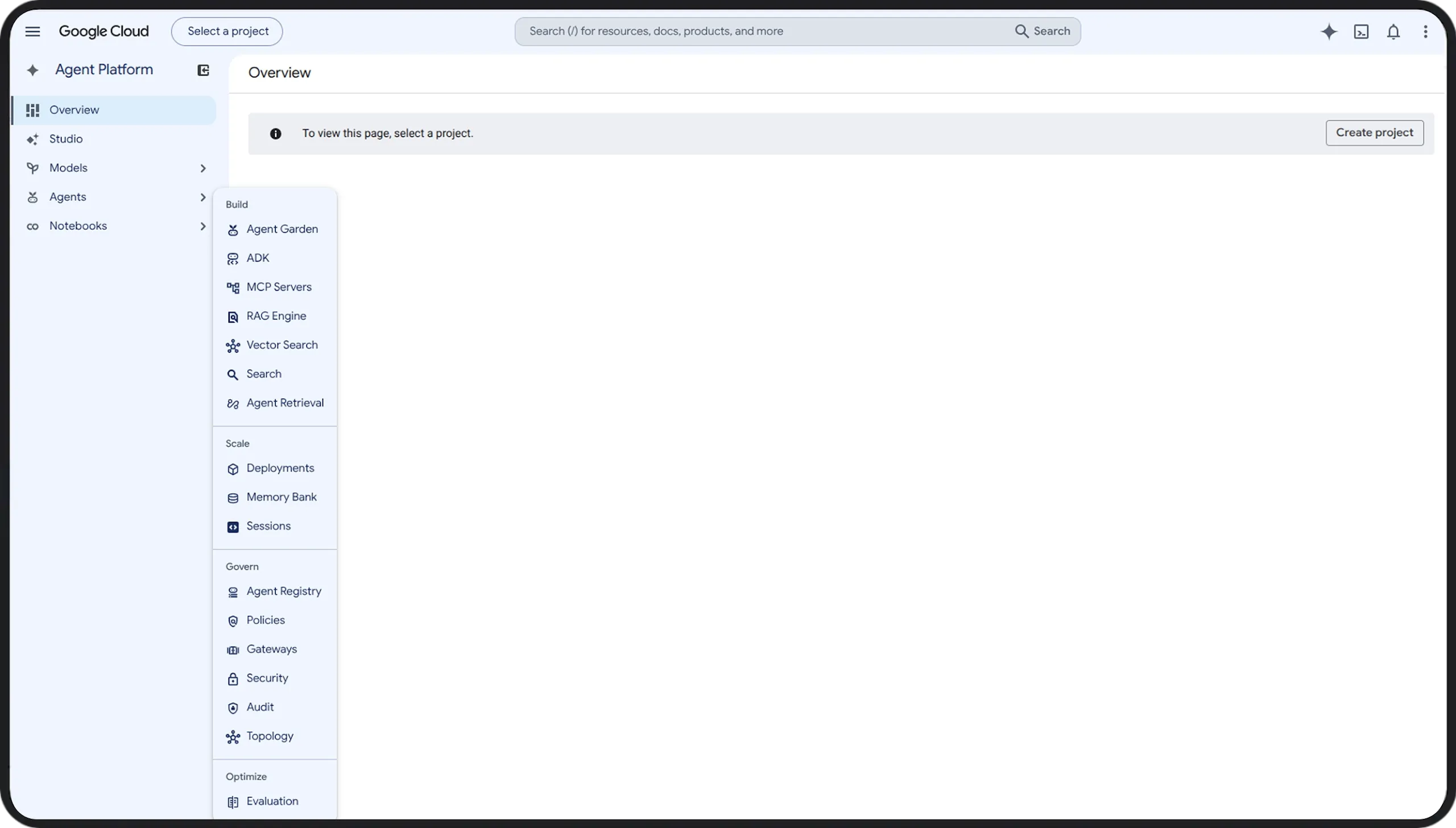Click the Evaluation icon
This screenshot has height=828, width=1456.
(233, 802)
